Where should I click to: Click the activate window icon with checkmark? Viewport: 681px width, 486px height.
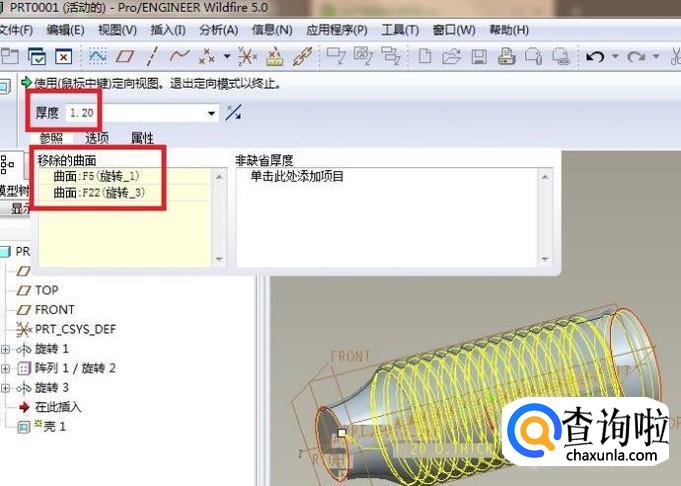pyautogui.click(x=37, y=56)
